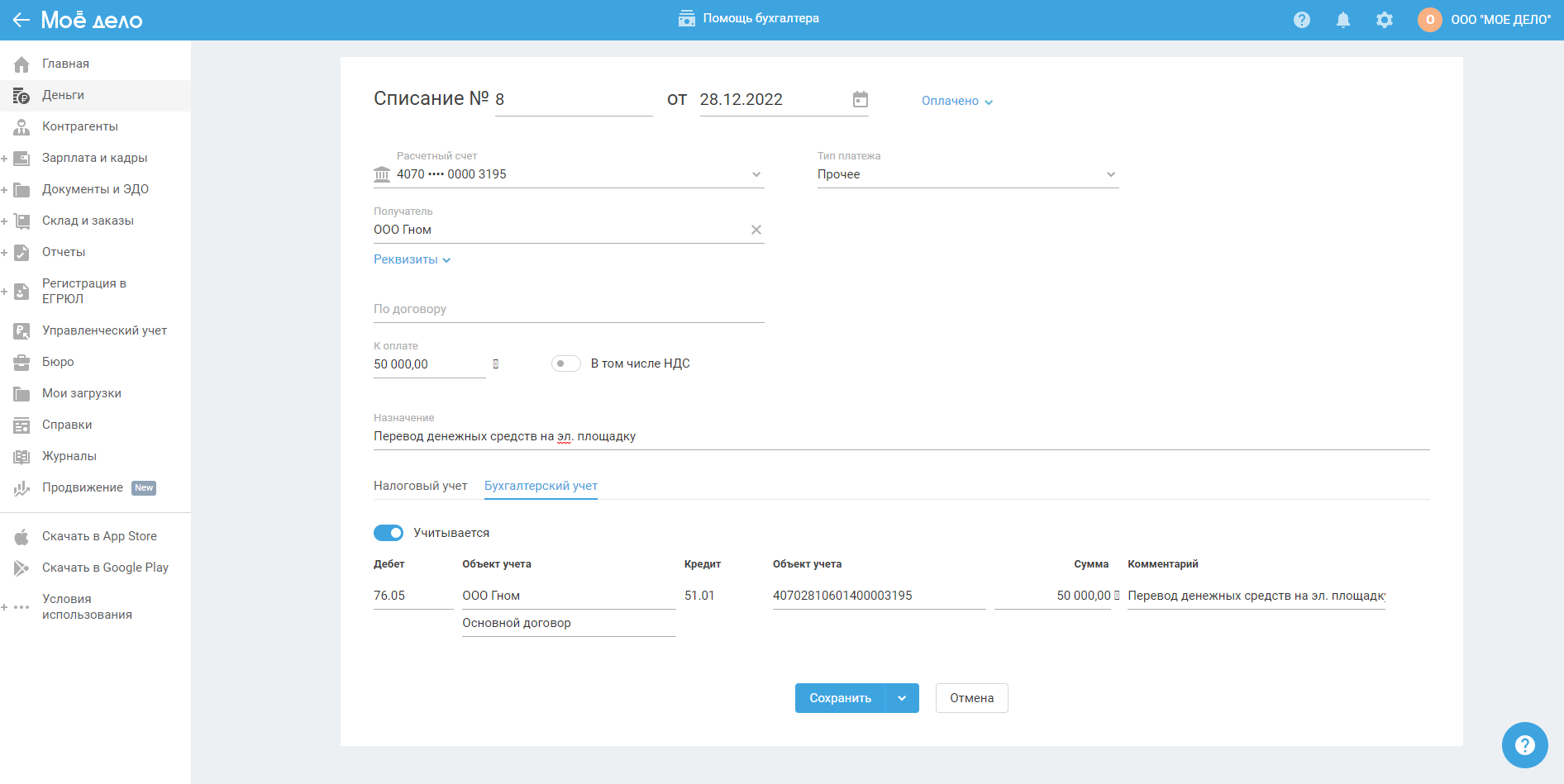The height and width of the screenshot is (784, 1564).
Task: Open the Save button's arrow options
Action: 902,698
